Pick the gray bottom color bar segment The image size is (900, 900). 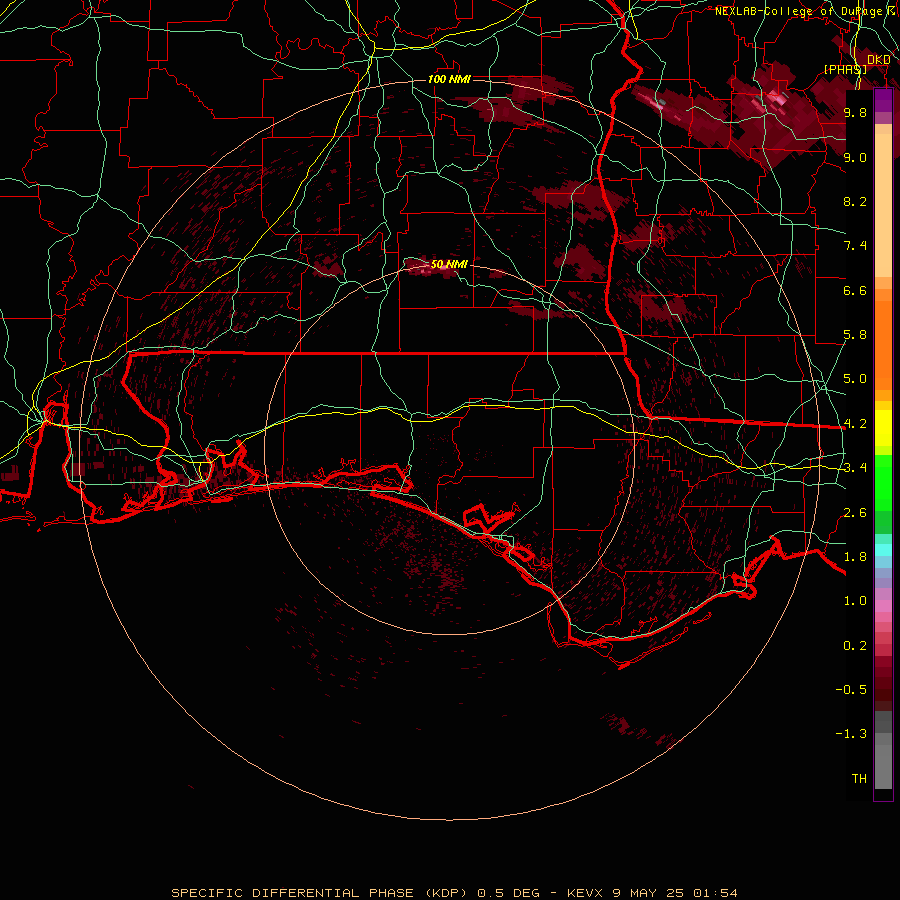tap(883, 767)
